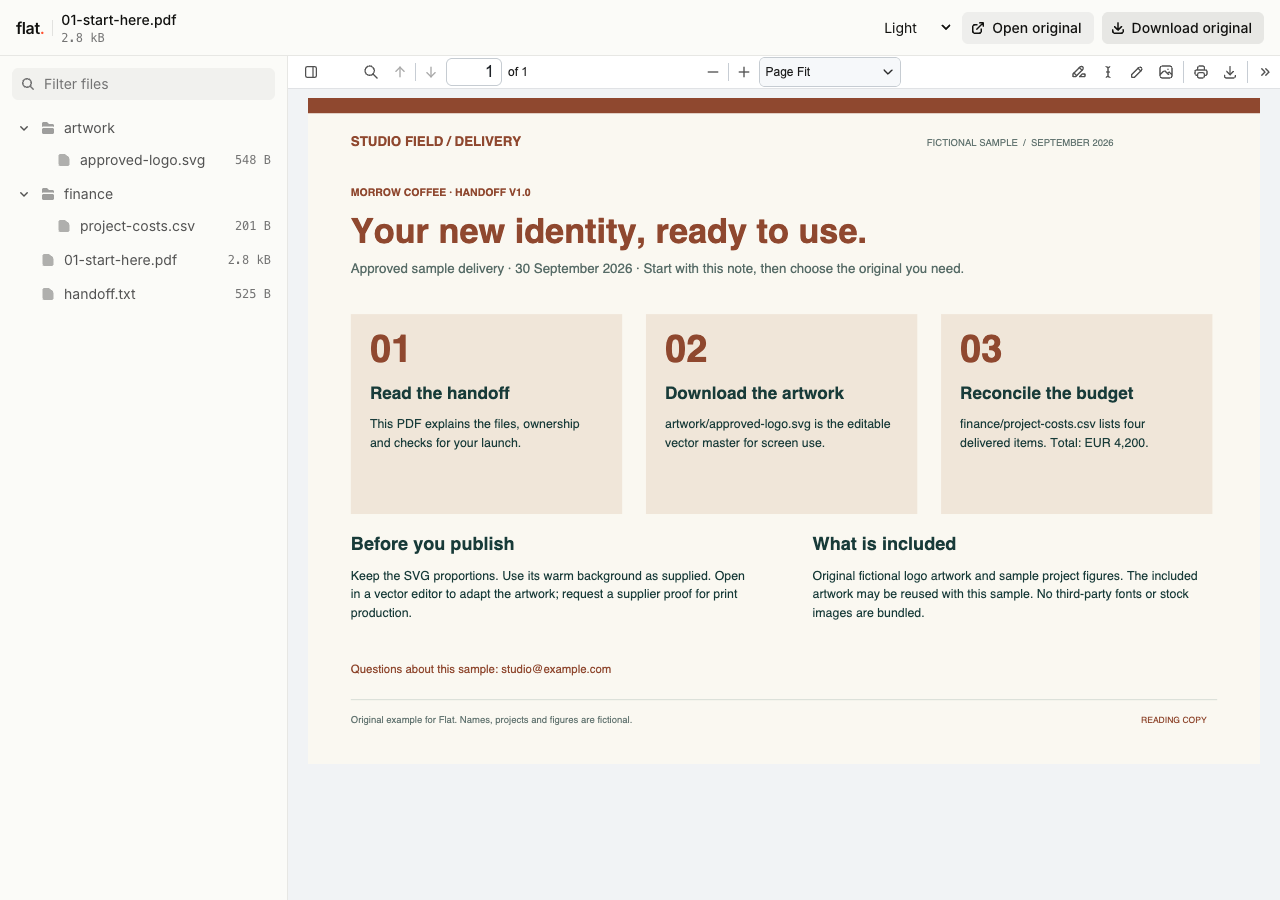This screenshot has height=900, width=1280.
Task: Click 'STUDIO FIELD / DELIVERY' header text
Action: point(436,141)
